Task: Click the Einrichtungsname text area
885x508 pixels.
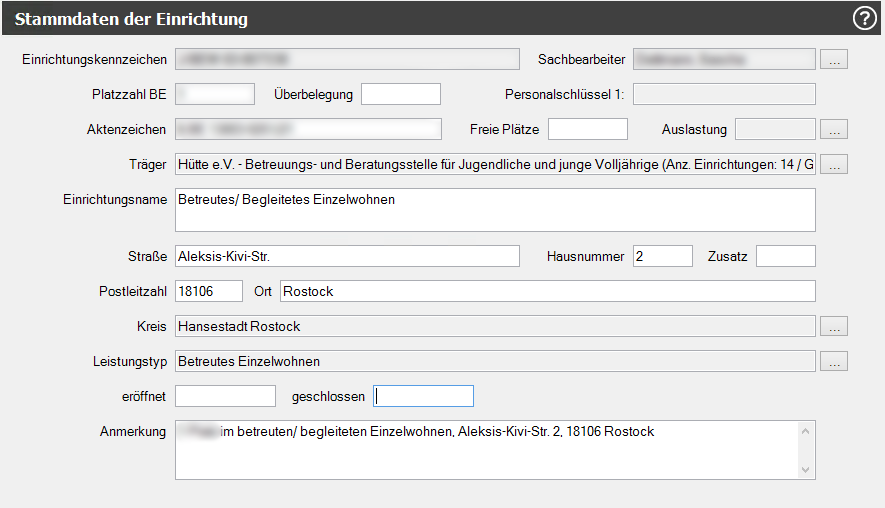Action: [494, 210]
